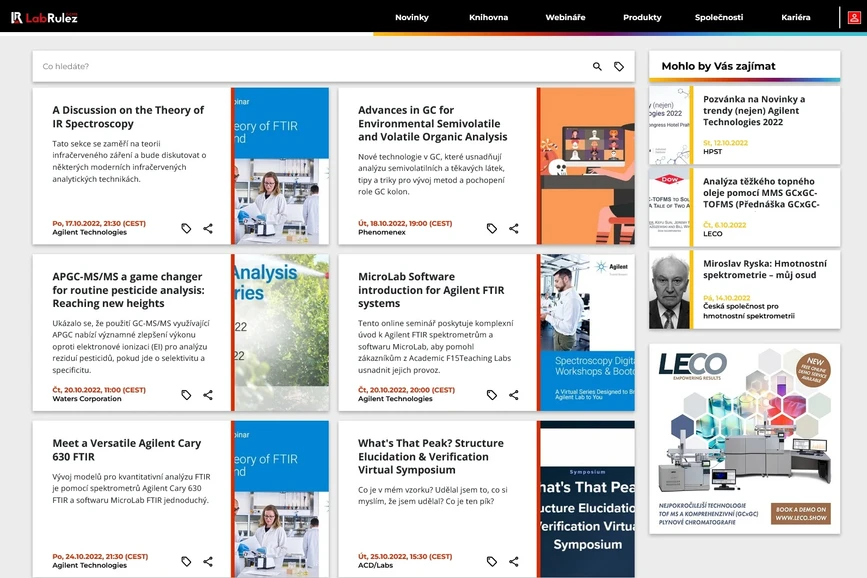Click 'ACD/Labs' company name

tap(375, 565)
